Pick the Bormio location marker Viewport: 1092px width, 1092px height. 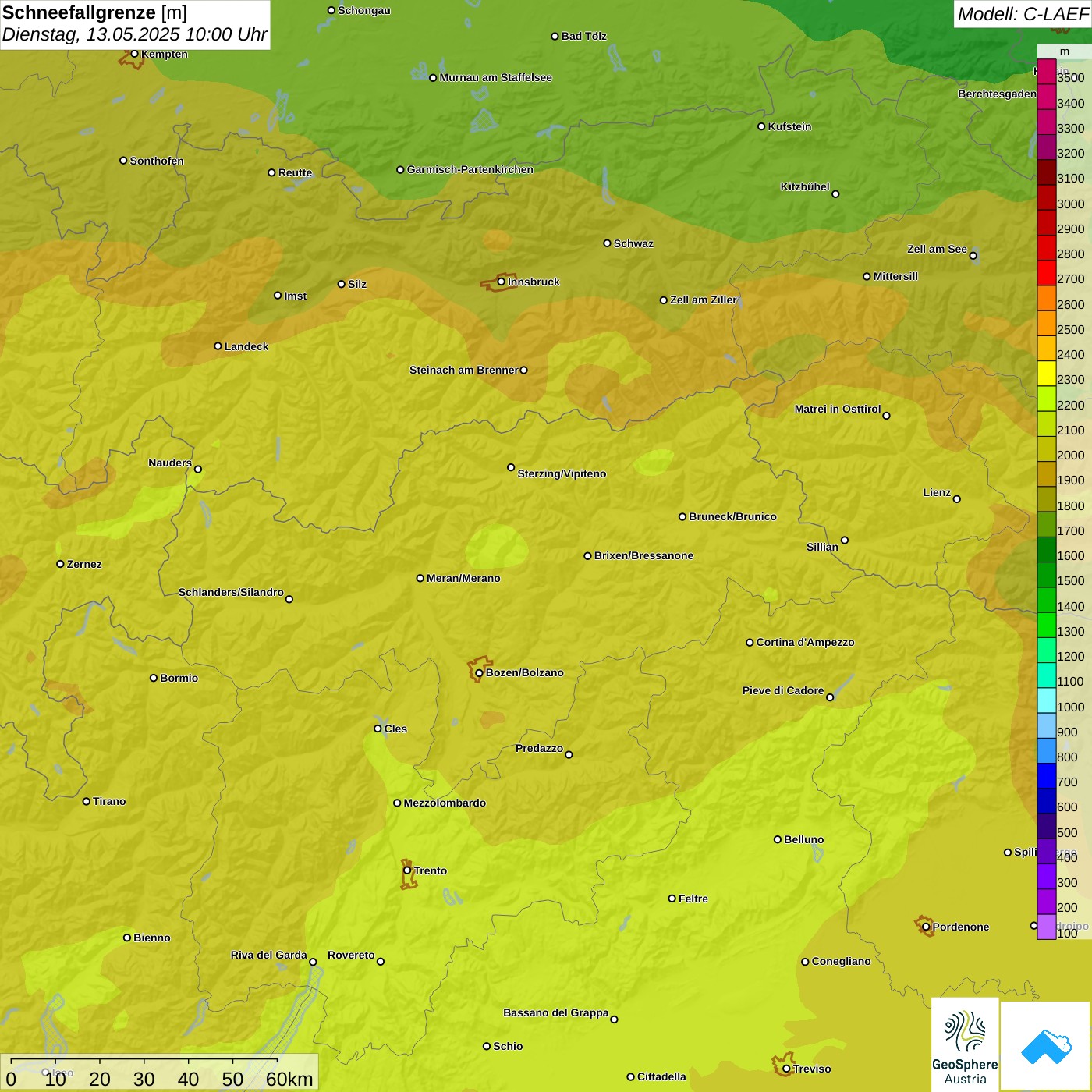[x=154, y=678]
